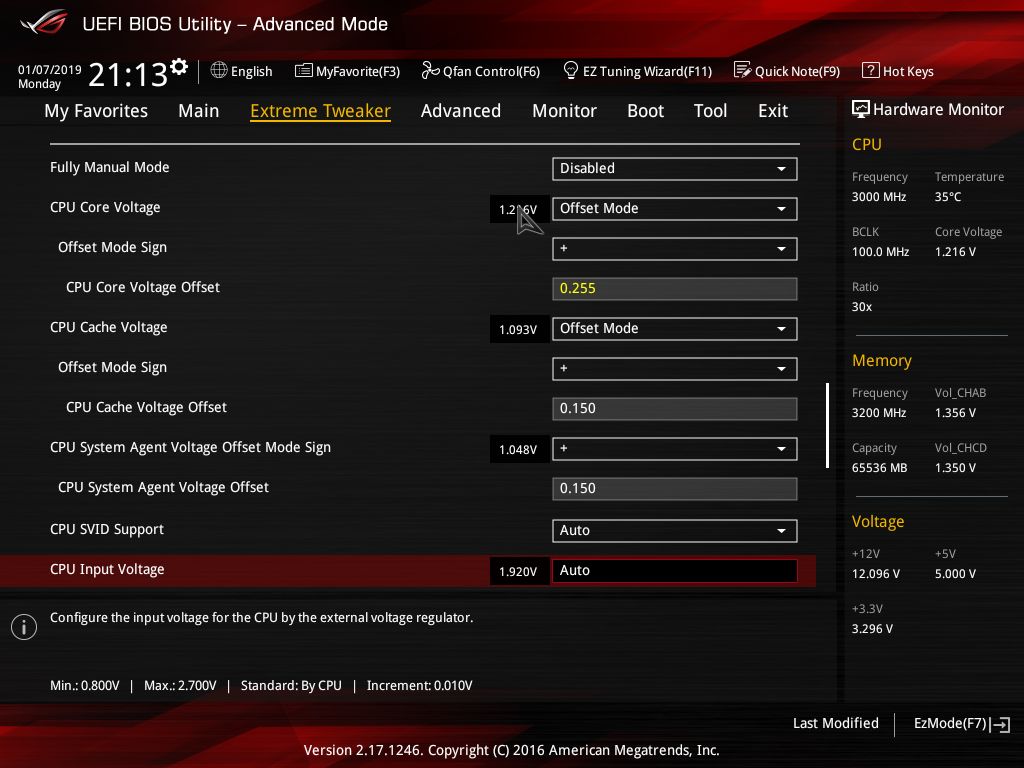Viewport: 1024px width, 768px height.
Task: Click the 1.048V system agent reading
Action: tap(519, 450)
